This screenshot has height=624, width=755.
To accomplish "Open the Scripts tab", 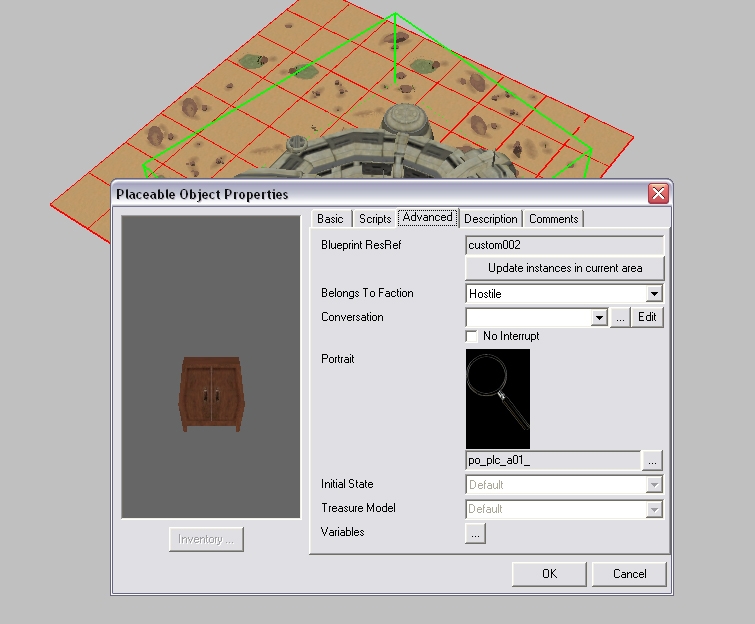I will [x=375, y=219].
